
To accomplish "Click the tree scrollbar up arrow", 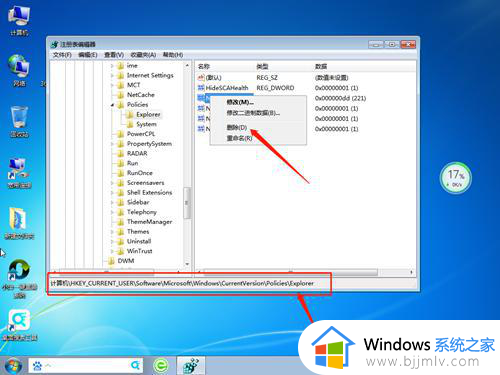I will pyautogui.click(x=187, y=65).
